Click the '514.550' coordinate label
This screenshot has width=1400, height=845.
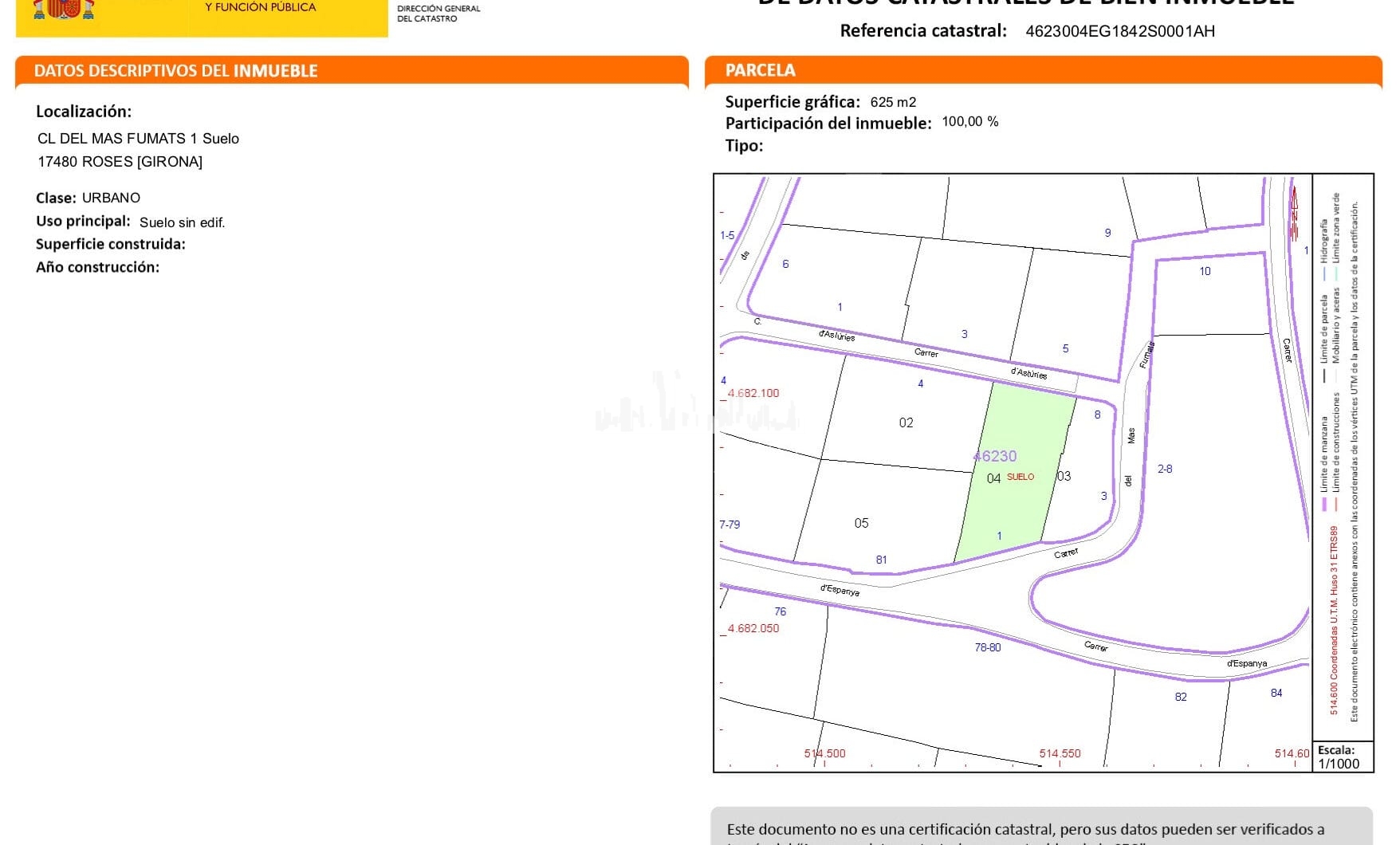(1060, 753)
